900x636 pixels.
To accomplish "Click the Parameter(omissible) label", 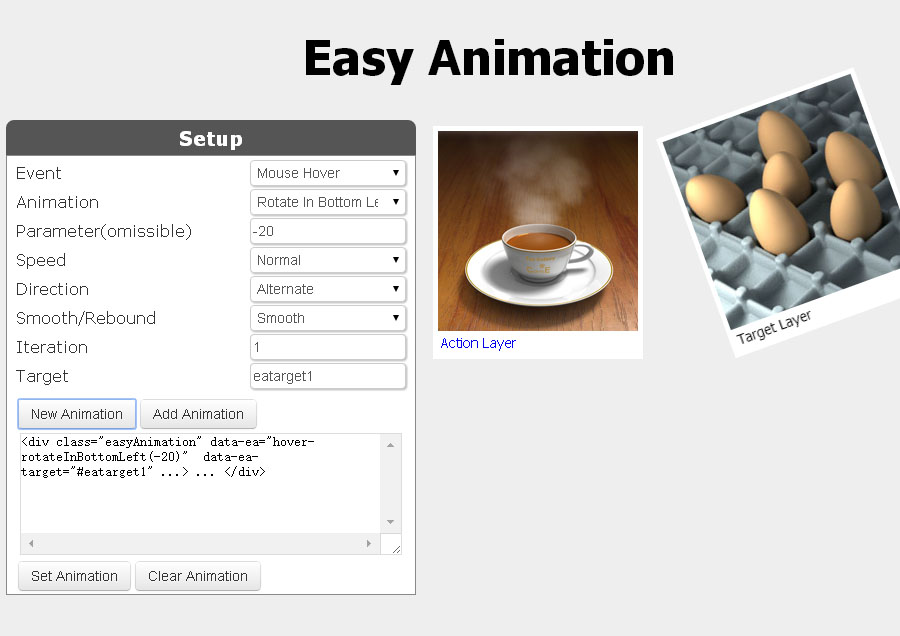I will [104, 231].
